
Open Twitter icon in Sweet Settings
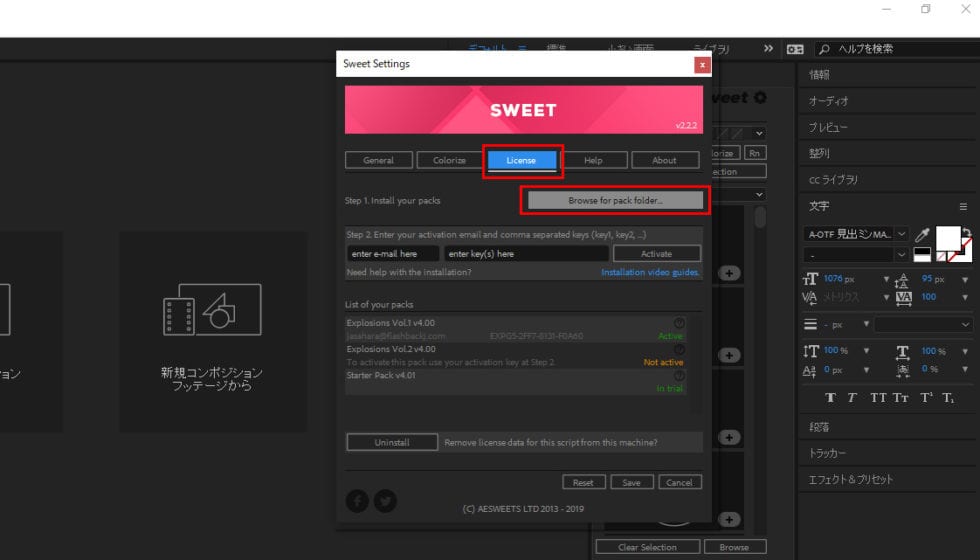pyautogui.click(x=385, y=501)
